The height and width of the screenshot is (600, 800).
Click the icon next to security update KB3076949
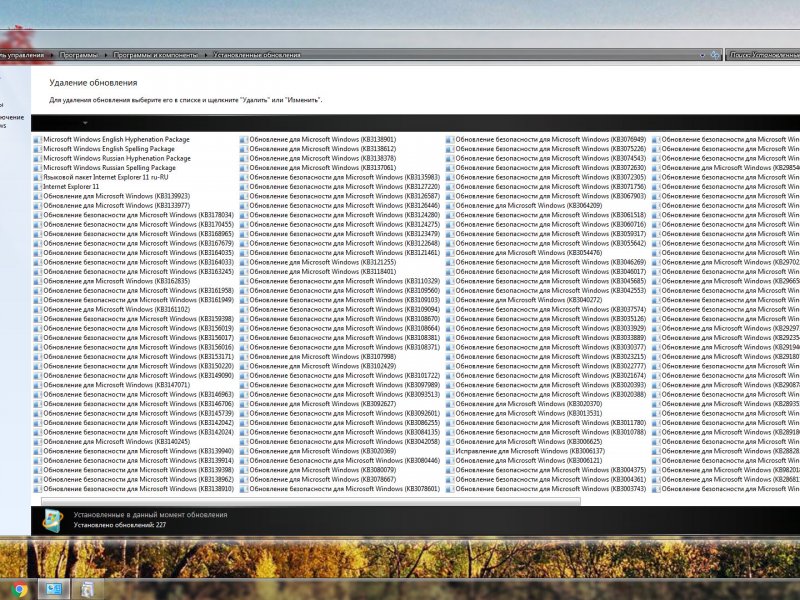click(449, 140)
